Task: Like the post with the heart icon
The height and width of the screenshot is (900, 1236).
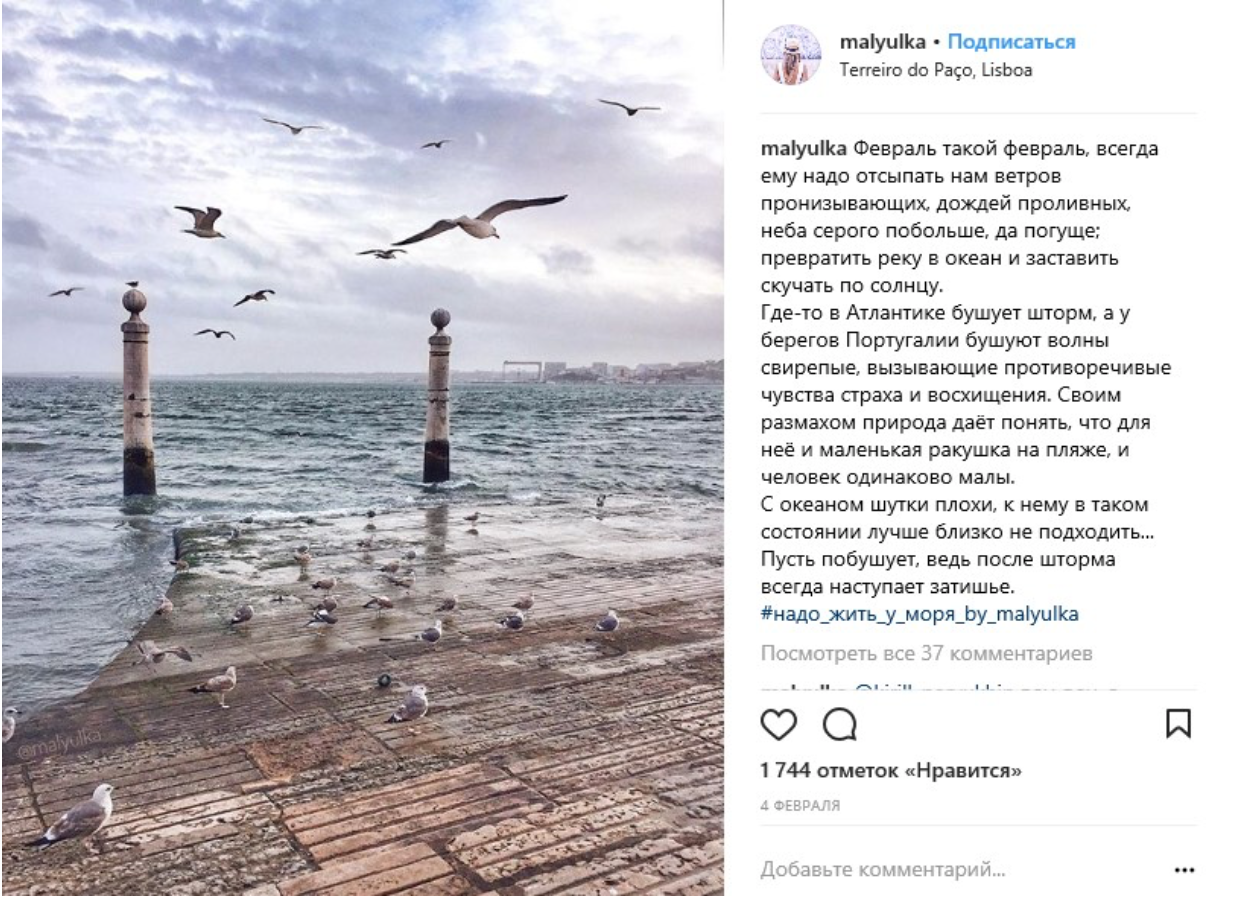Action: [778, 723]
